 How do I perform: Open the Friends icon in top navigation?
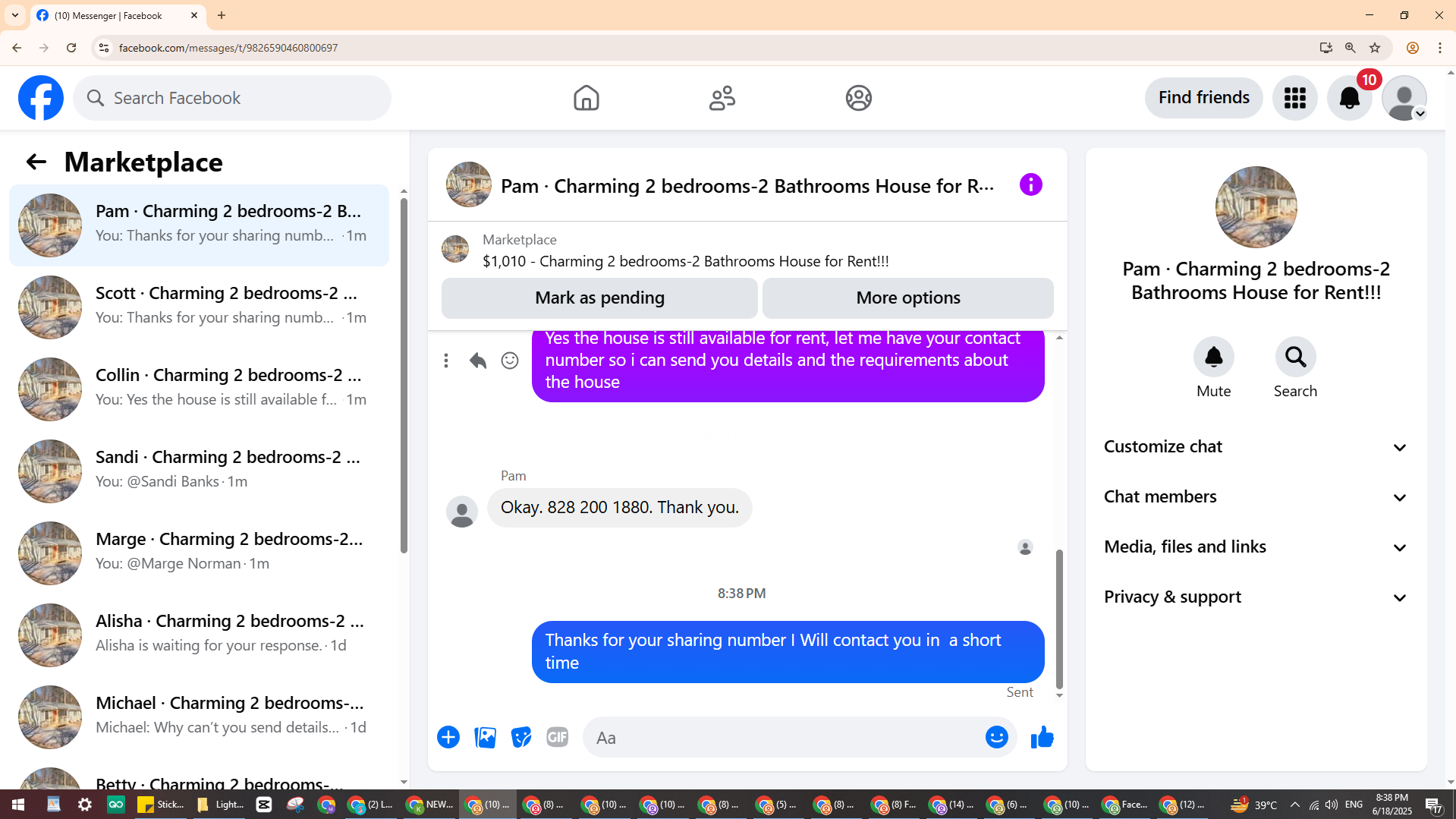point(722,98)
